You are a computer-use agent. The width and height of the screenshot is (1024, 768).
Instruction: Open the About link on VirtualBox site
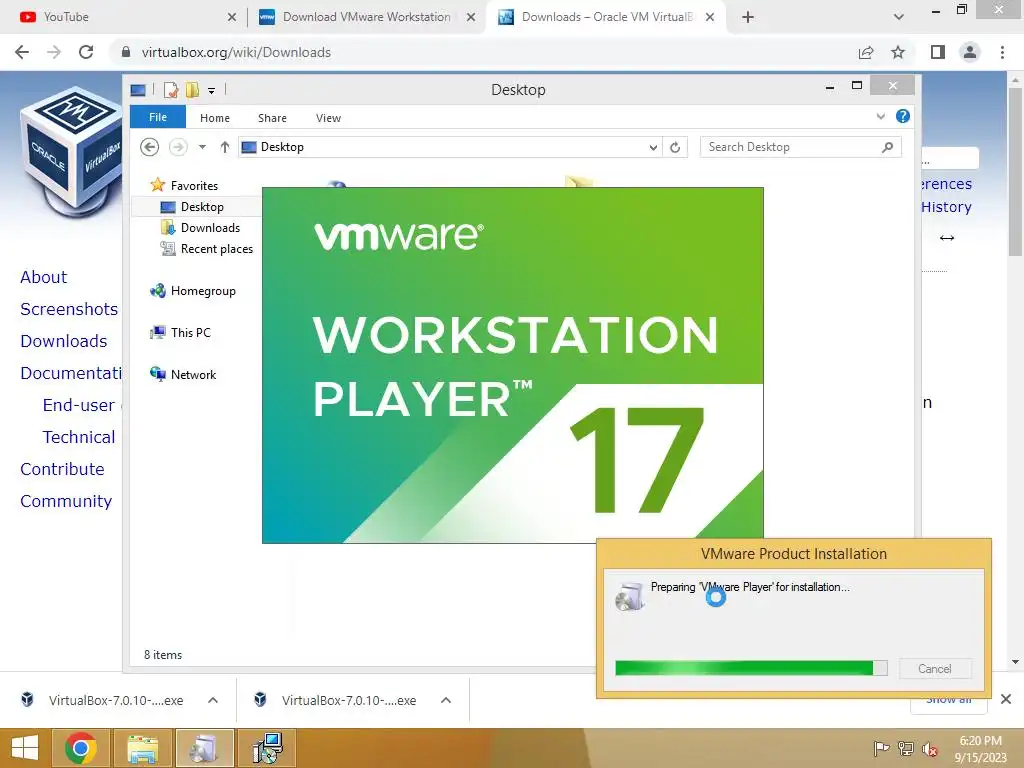43,277
